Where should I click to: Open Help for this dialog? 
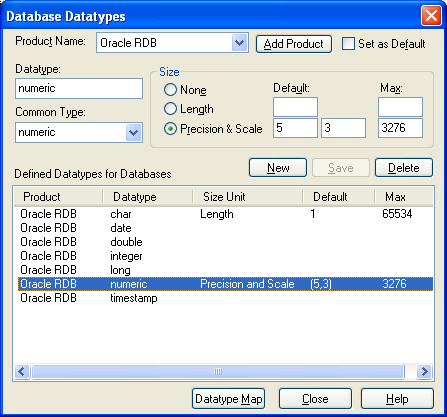(x=397, y=399)
